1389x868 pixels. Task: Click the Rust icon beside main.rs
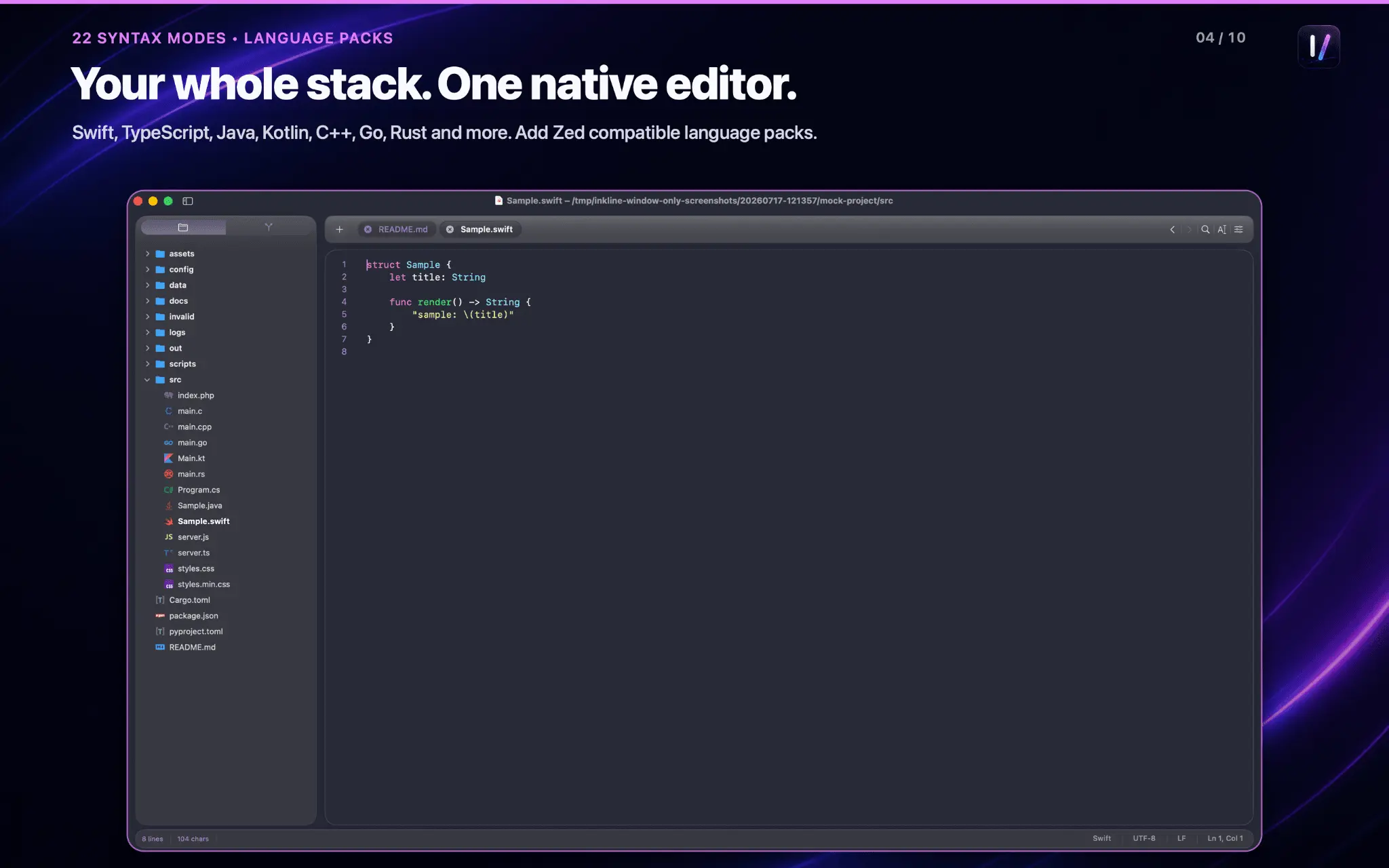[168, 474]
